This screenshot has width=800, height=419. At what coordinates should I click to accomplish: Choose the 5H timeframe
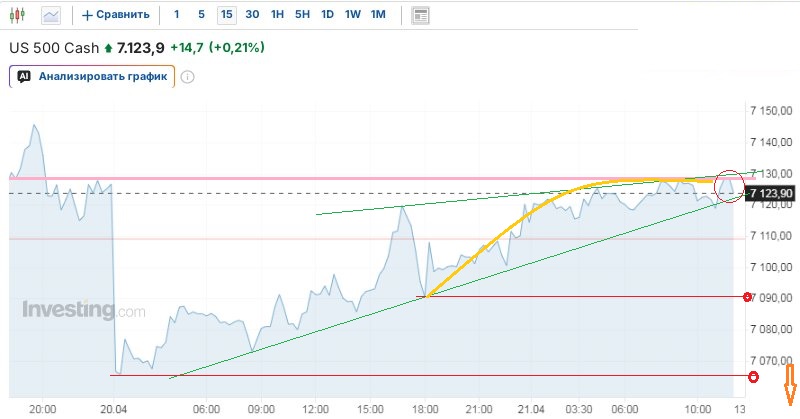coord(302,15)
